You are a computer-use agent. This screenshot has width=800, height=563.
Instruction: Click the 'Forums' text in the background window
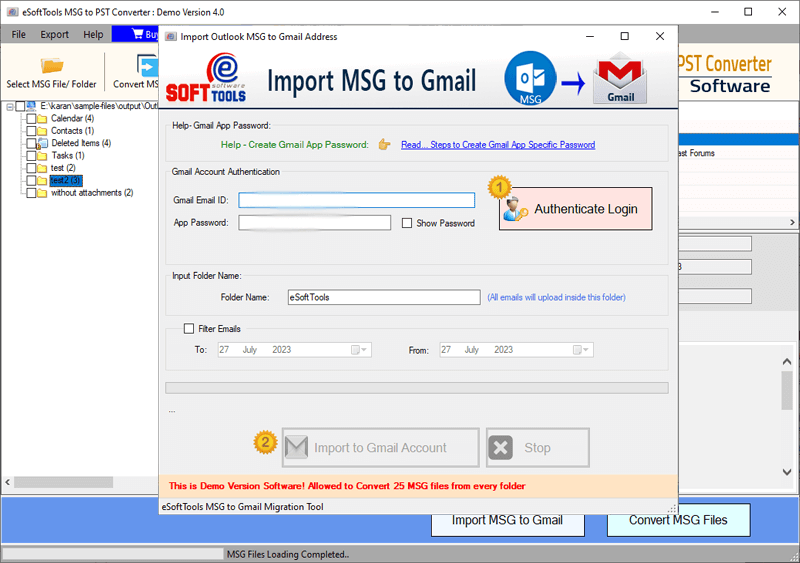point(702,153)
